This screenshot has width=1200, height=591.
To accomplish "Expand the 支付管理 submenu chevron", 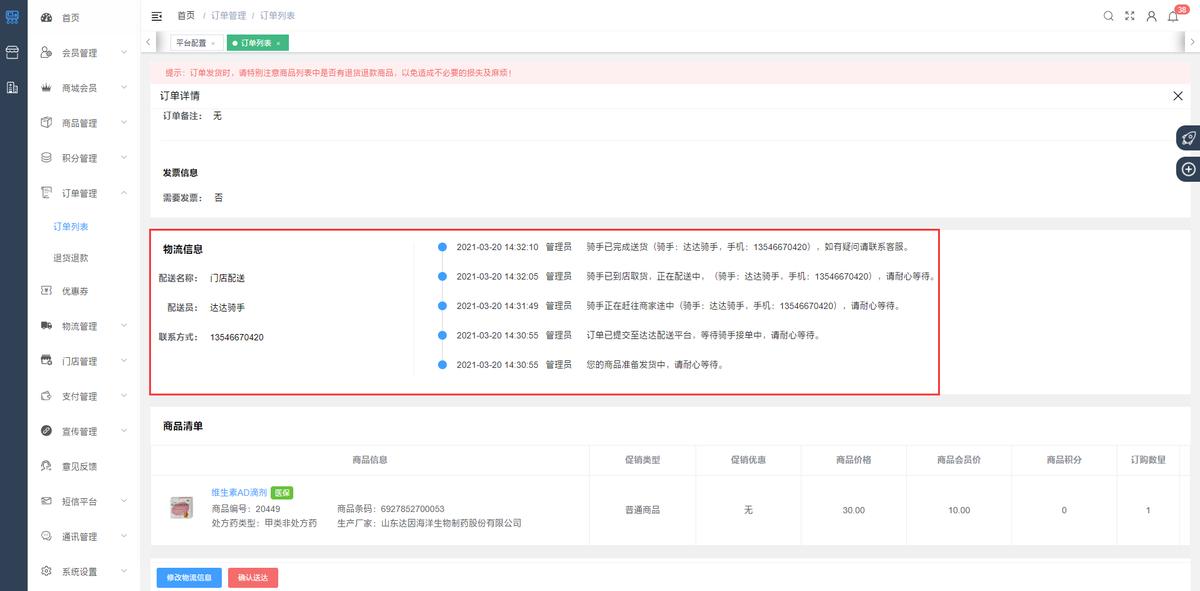I will point(124,395).
